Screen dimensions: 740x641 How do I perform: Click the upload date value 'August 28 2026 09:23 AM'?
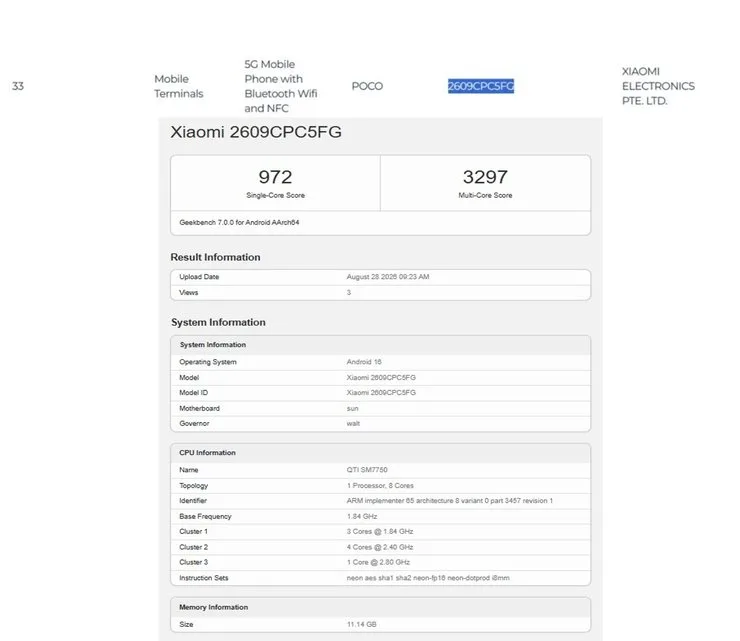(387, 277)
